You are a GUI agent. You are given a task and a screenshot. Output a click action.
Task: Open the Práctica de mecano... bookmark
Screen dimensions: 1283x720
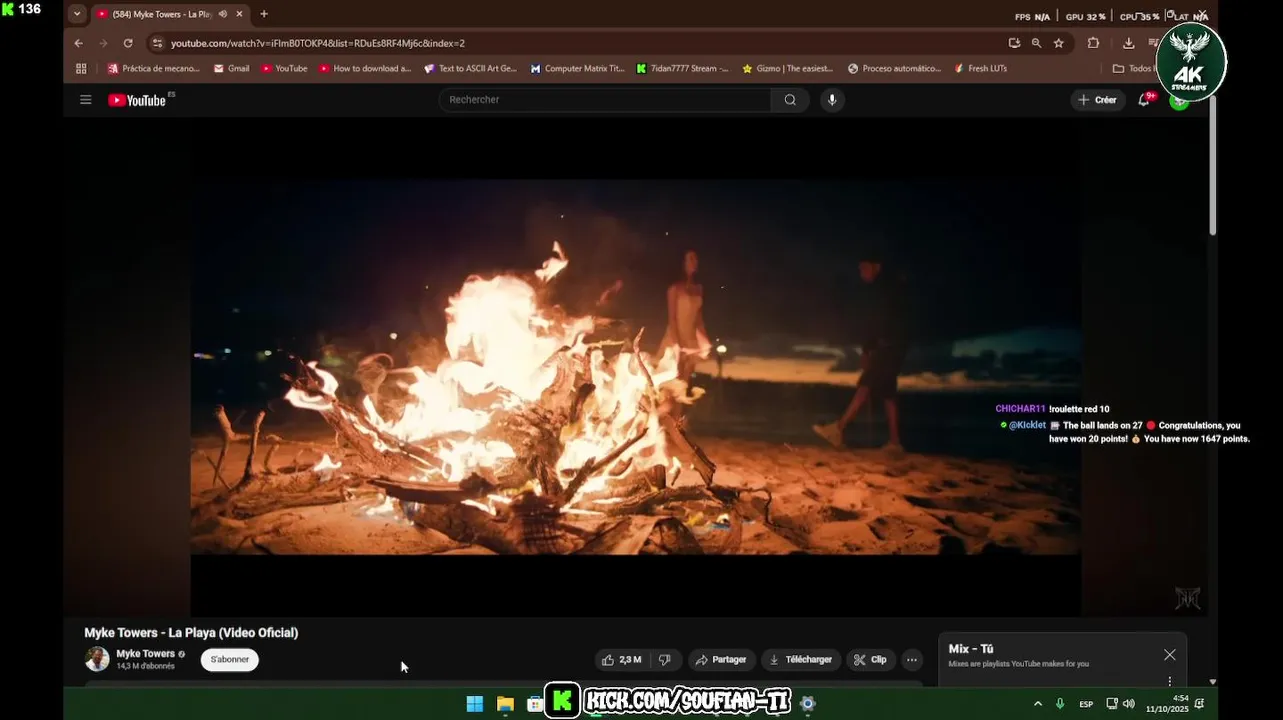point(154,69)
